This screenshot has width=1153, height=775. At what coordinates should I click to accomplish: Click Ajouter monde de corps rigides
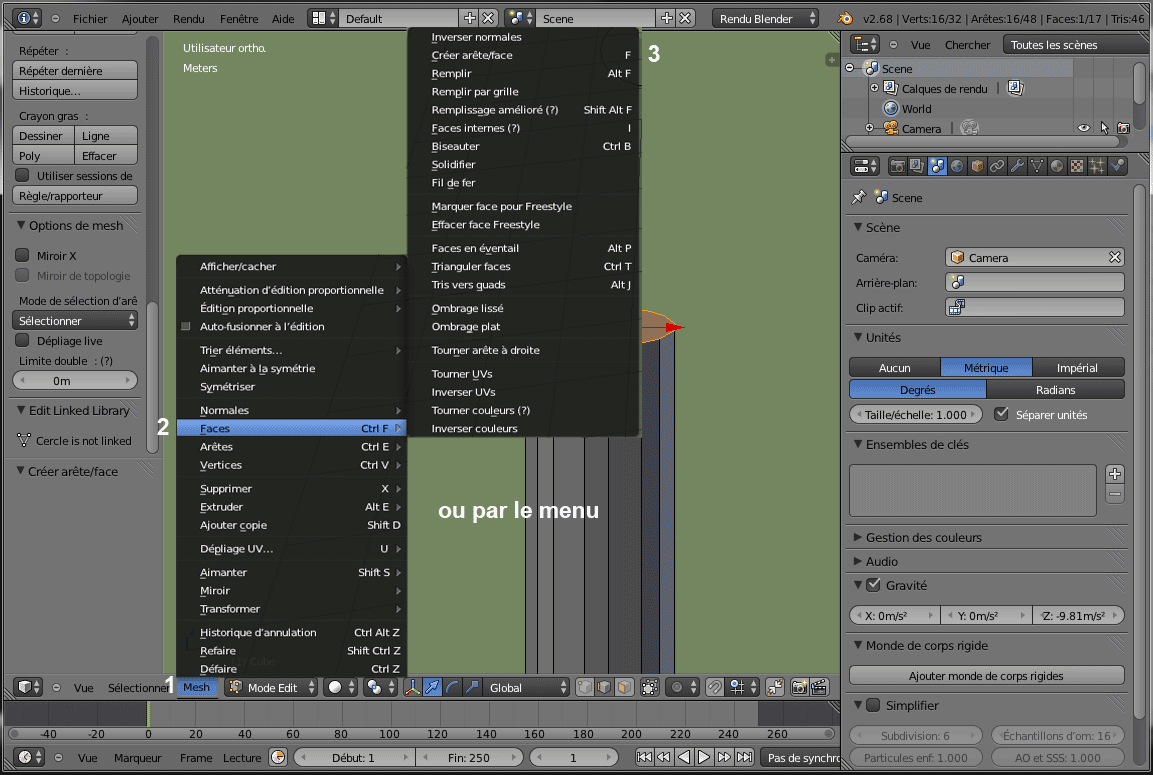coord(987,676)
